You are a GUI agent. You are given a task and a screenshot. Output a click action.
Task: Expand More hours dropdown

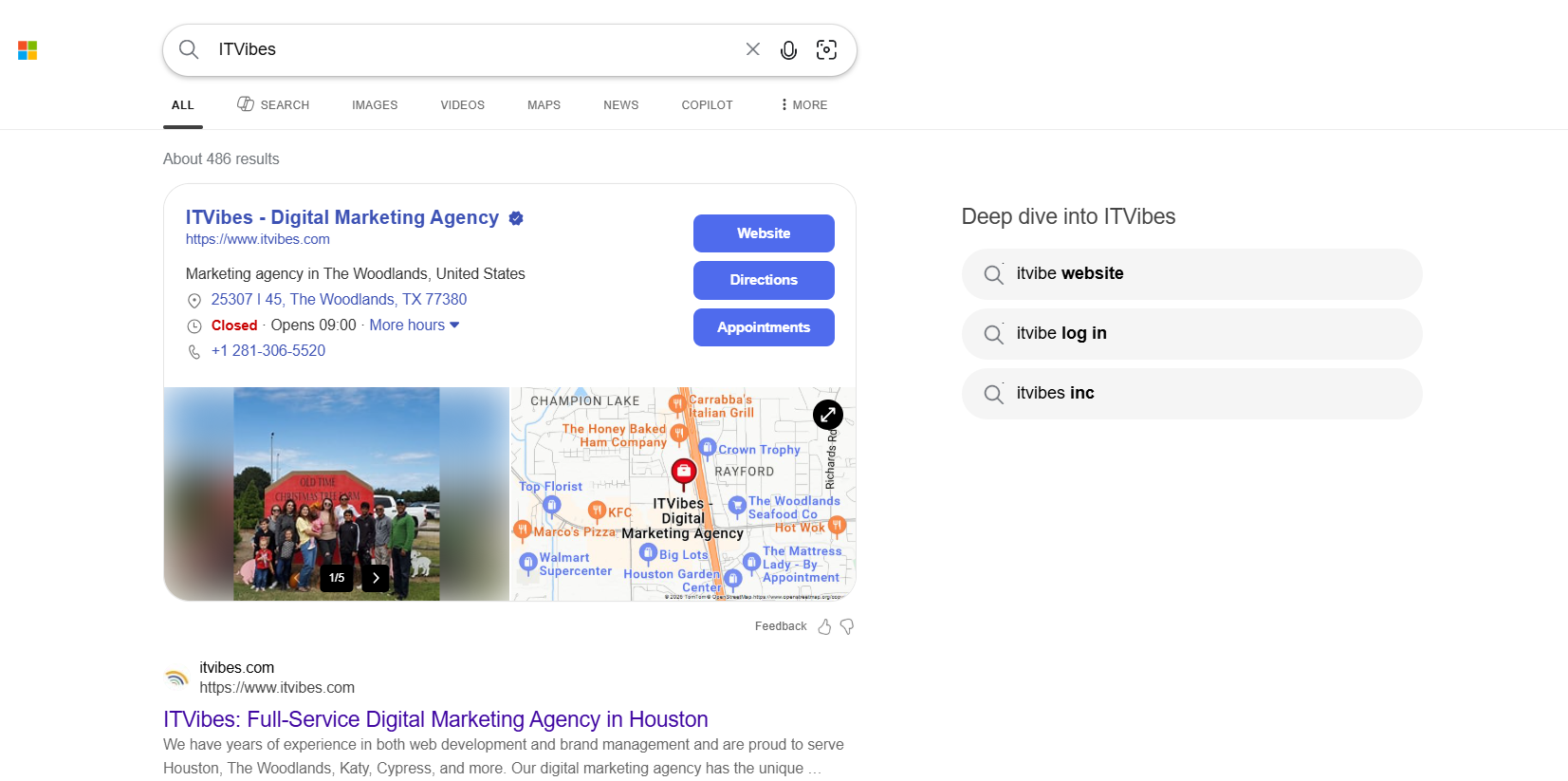coord(415,325)
